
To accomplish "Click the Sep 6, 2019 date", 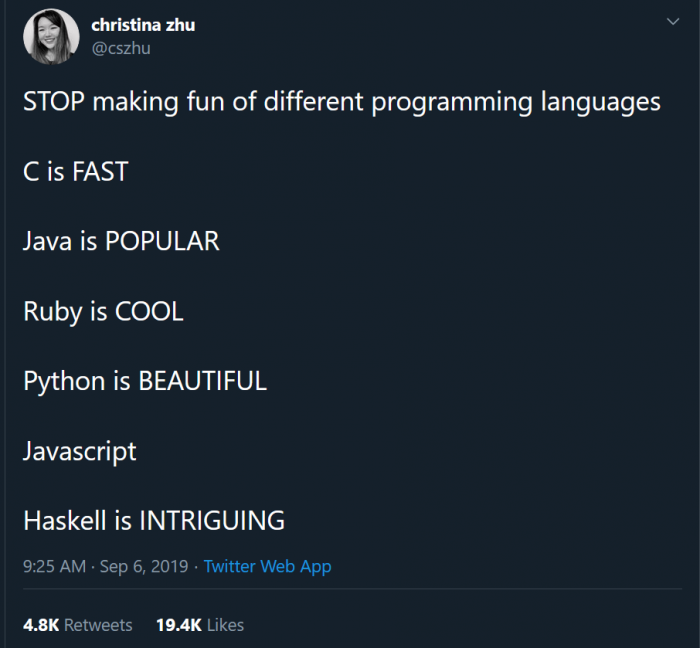I will [143, 566].
